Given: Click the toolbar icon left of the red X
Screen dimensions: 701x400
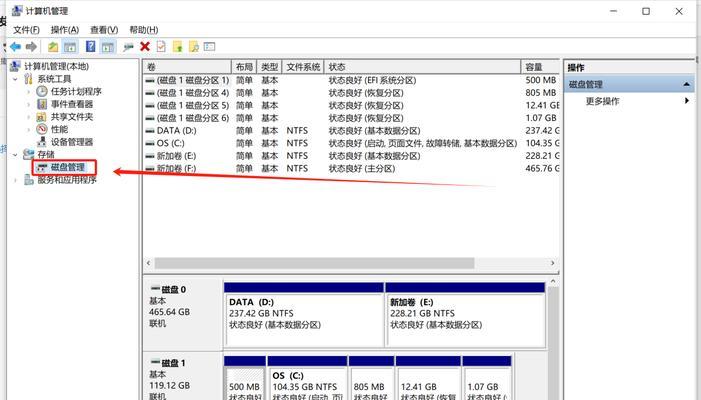Looking at the screenshot, I should click(128, 46).
